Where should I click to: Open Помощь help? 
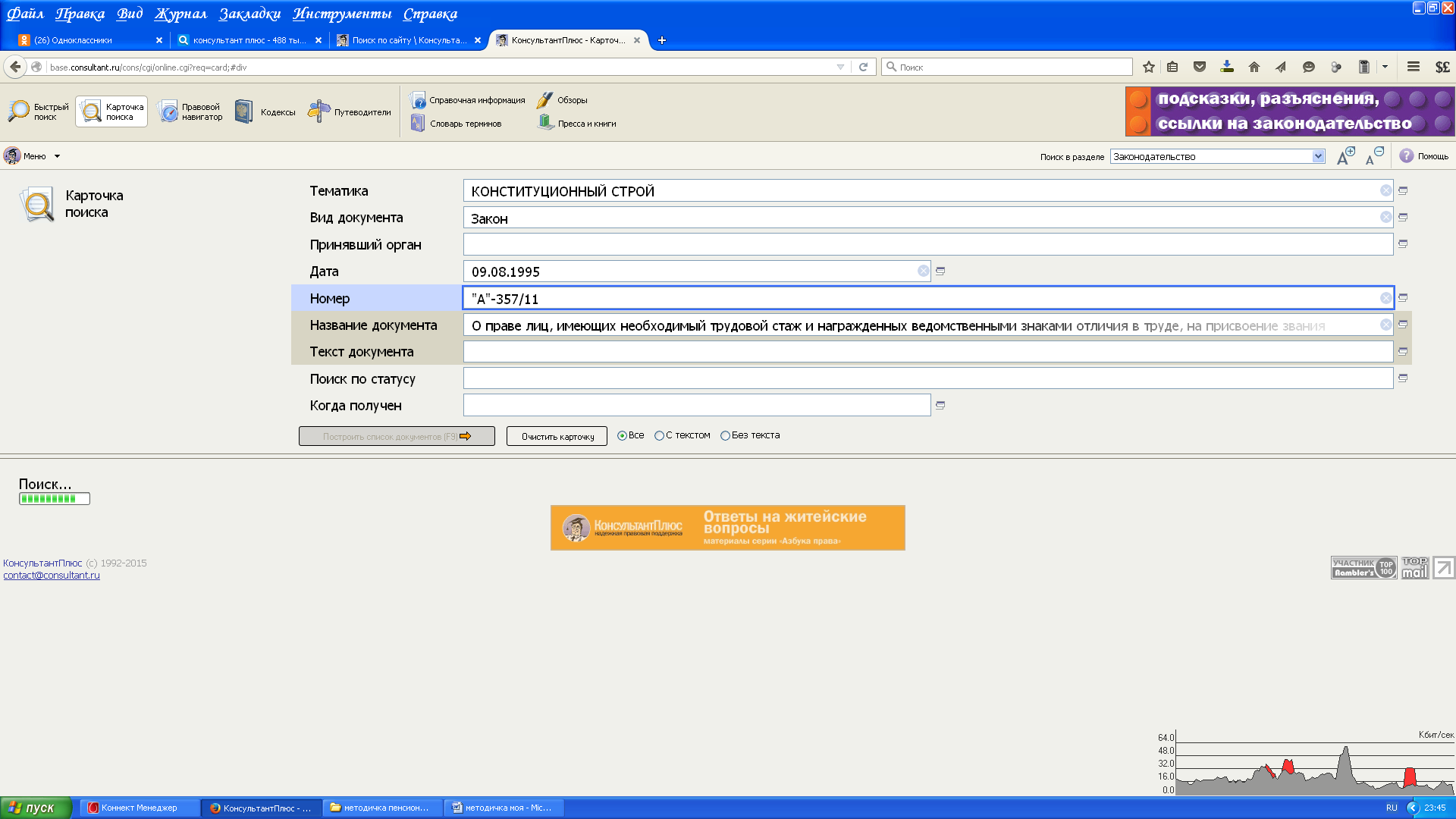[x=1423, y=156]
